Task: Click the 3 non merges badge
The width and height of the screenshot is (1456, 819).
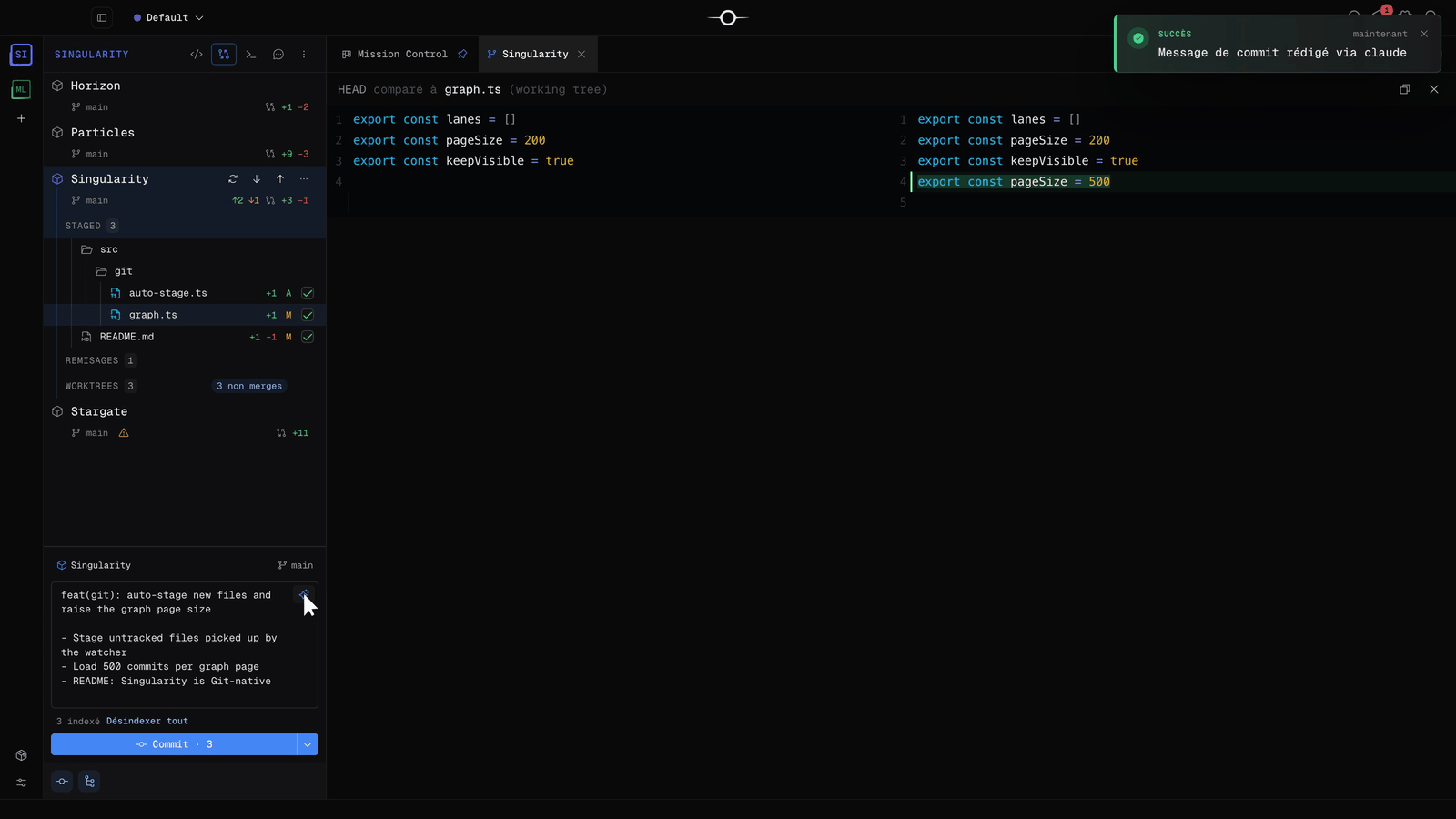Action: click(249, 386)
